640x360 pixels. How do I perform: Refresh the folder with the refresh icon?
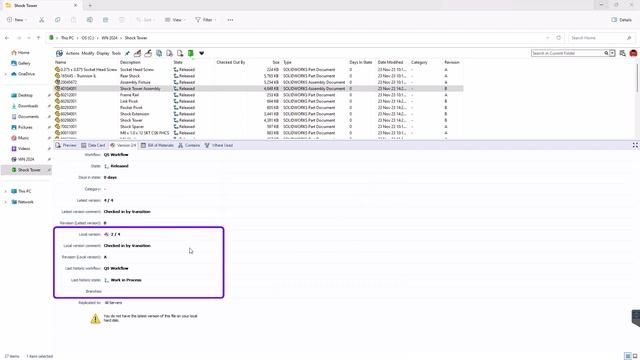(x=559, y=38)
